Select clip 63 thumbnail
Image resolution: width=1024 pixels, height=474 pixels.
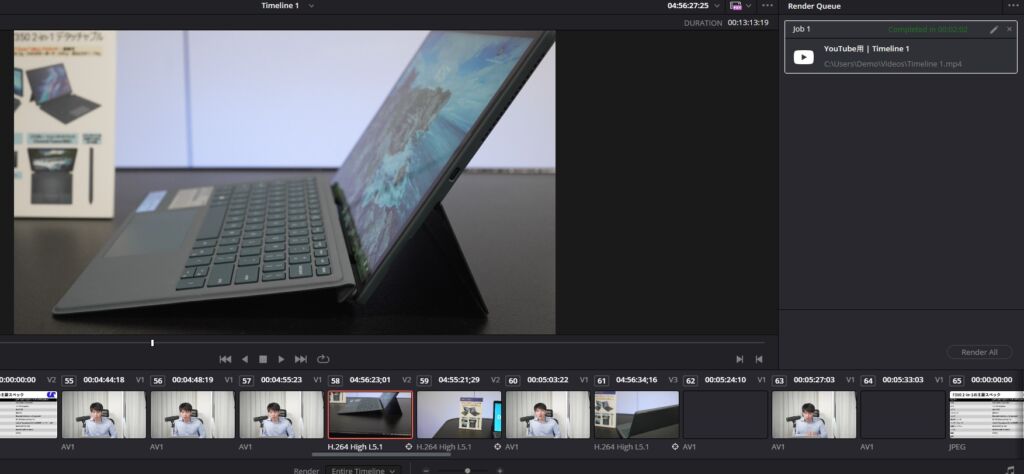tap(814, 415)
